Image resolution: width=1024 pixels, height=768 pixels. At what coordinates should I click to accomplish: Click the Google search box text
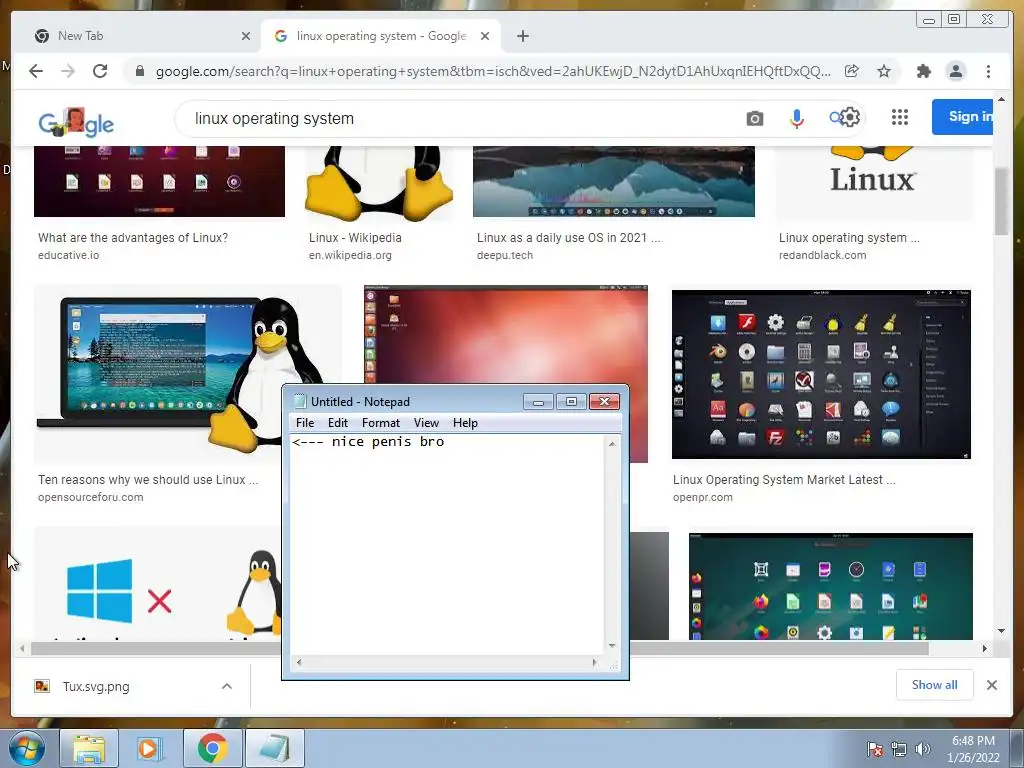click(274, 118)
